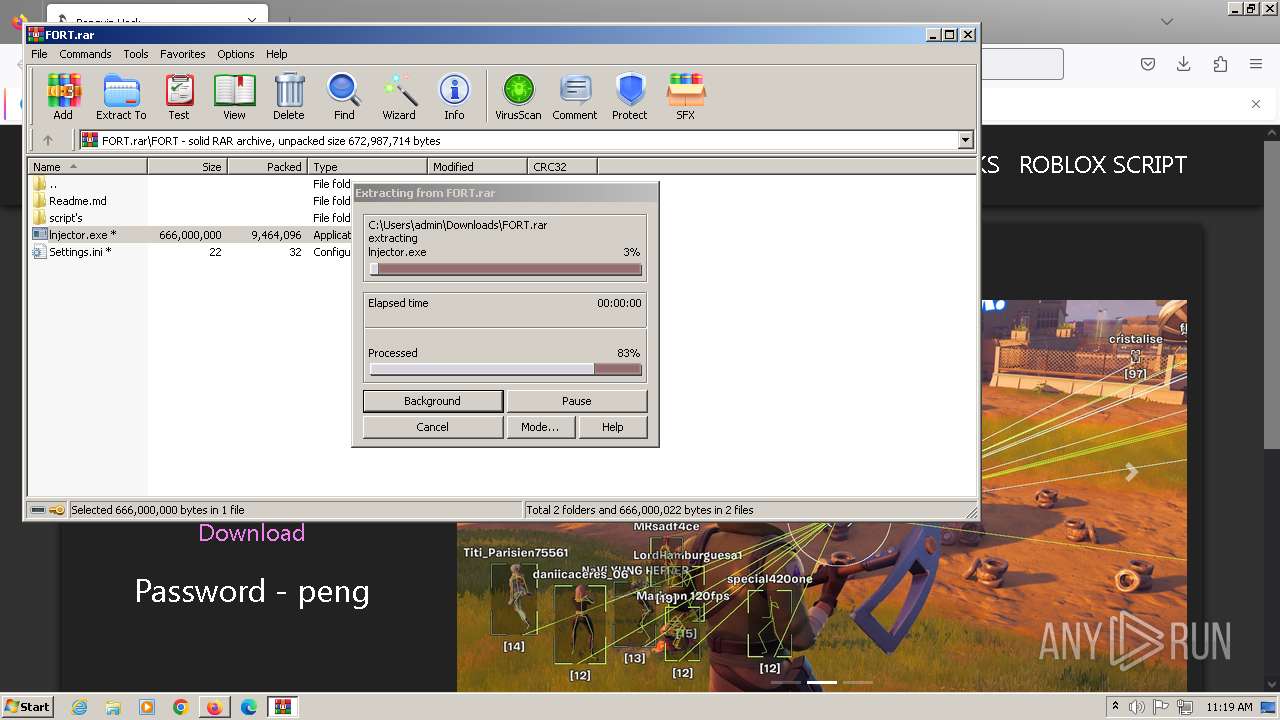Click the SFX toolbar icon
The width and height of the screenshot is (1280, 720).
(685, 97)
